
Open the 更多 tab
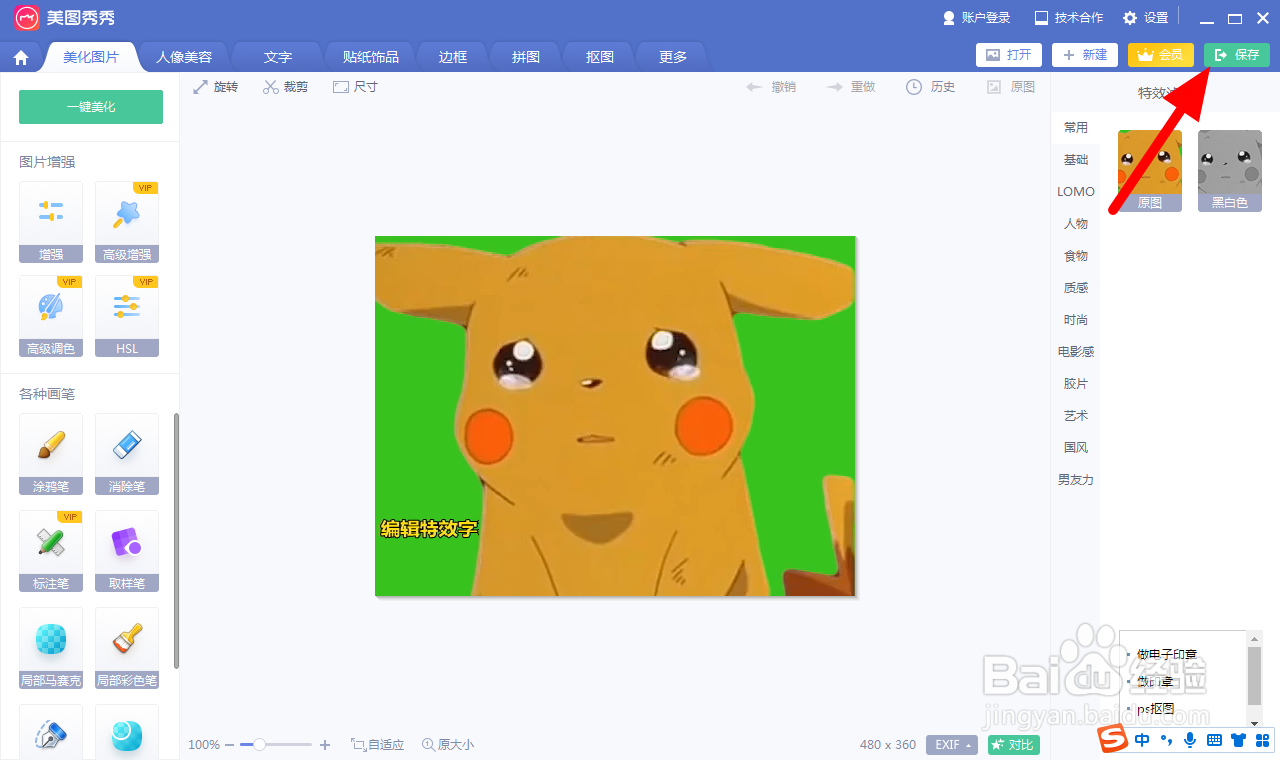tap(673, 57)
